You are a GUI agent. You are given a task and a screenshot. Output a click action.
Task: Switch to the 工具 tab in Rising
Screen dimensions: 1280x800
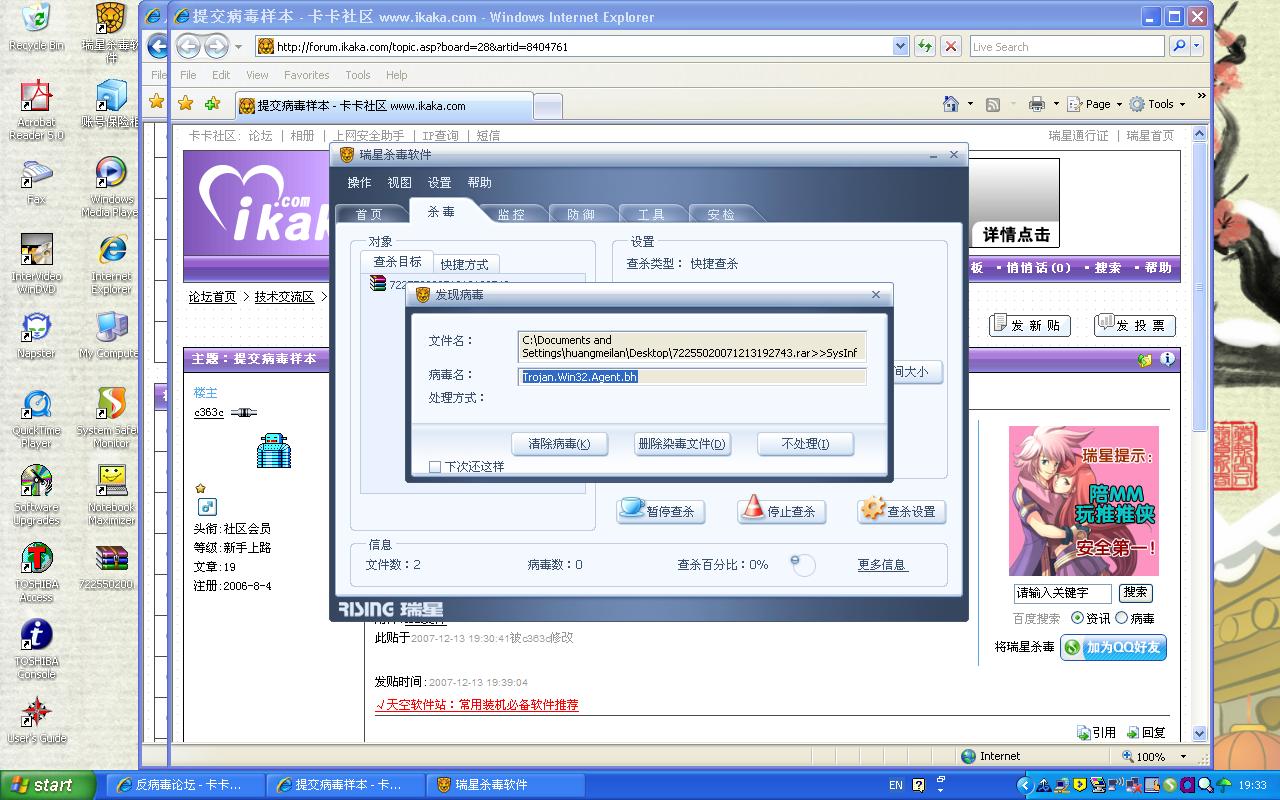[651, 214]
